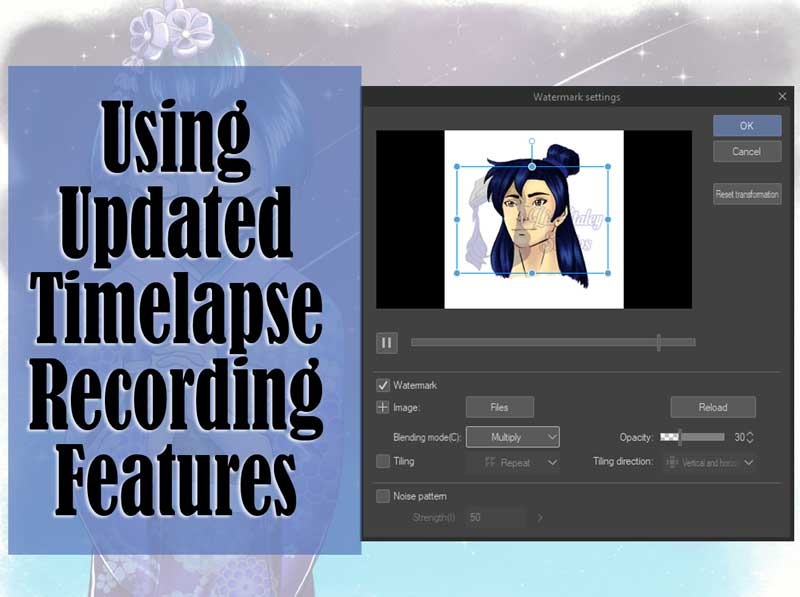
Task: Close the Watermark settings dialog
Action: [782, 96]
